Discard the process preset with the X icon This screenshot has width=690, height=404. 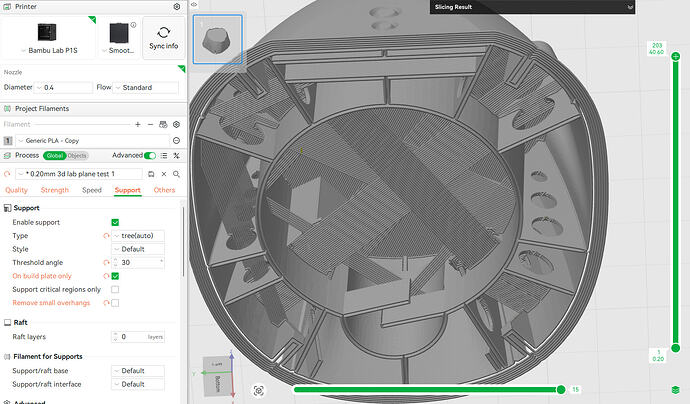pyautogui.click(x=164, y=174)
